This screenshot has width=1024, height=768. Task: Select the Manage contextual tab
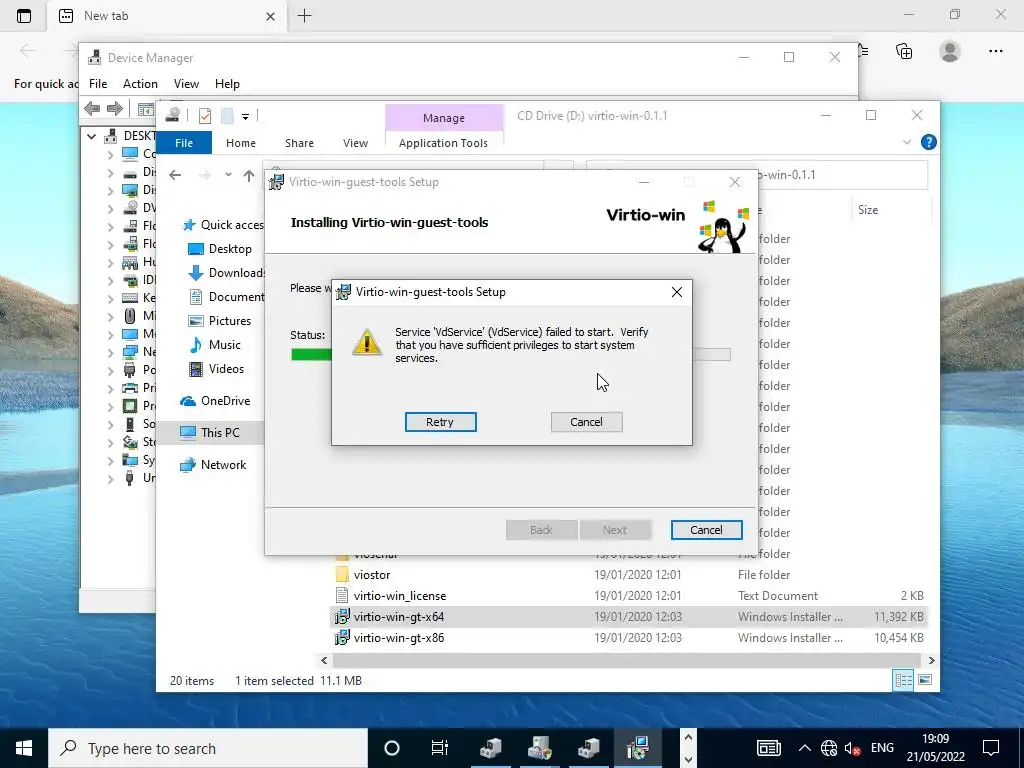tap(444, 118)
